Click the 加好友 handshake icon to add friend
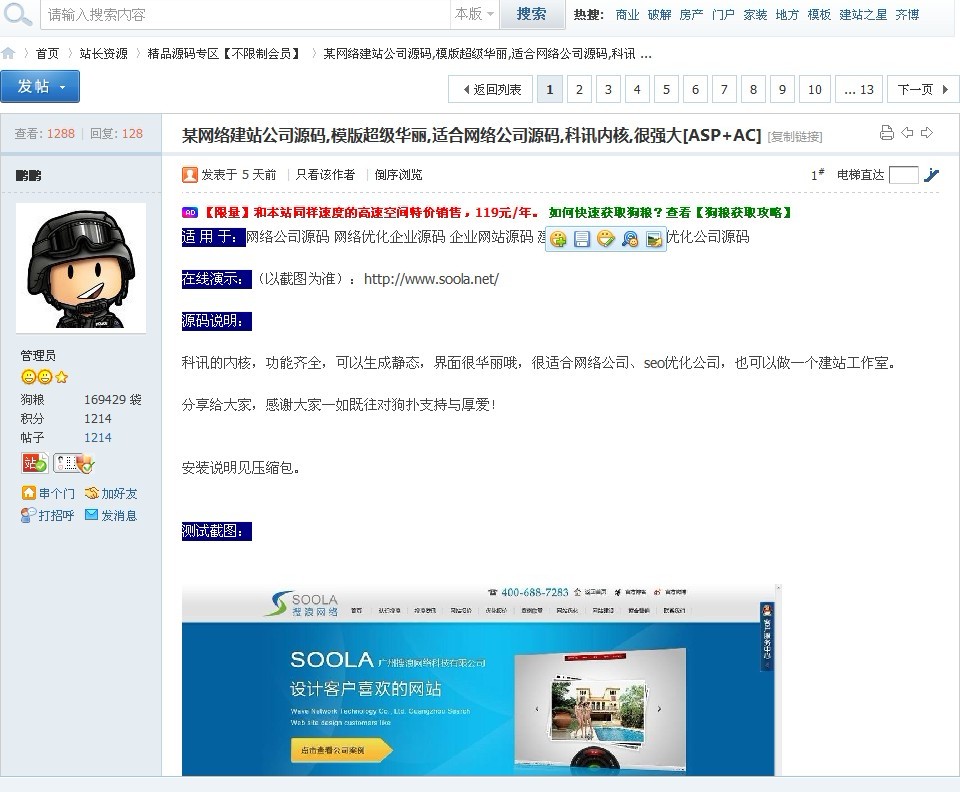This screenshot has height=792, width=960. pyautogui.click(x=90, y=493)
